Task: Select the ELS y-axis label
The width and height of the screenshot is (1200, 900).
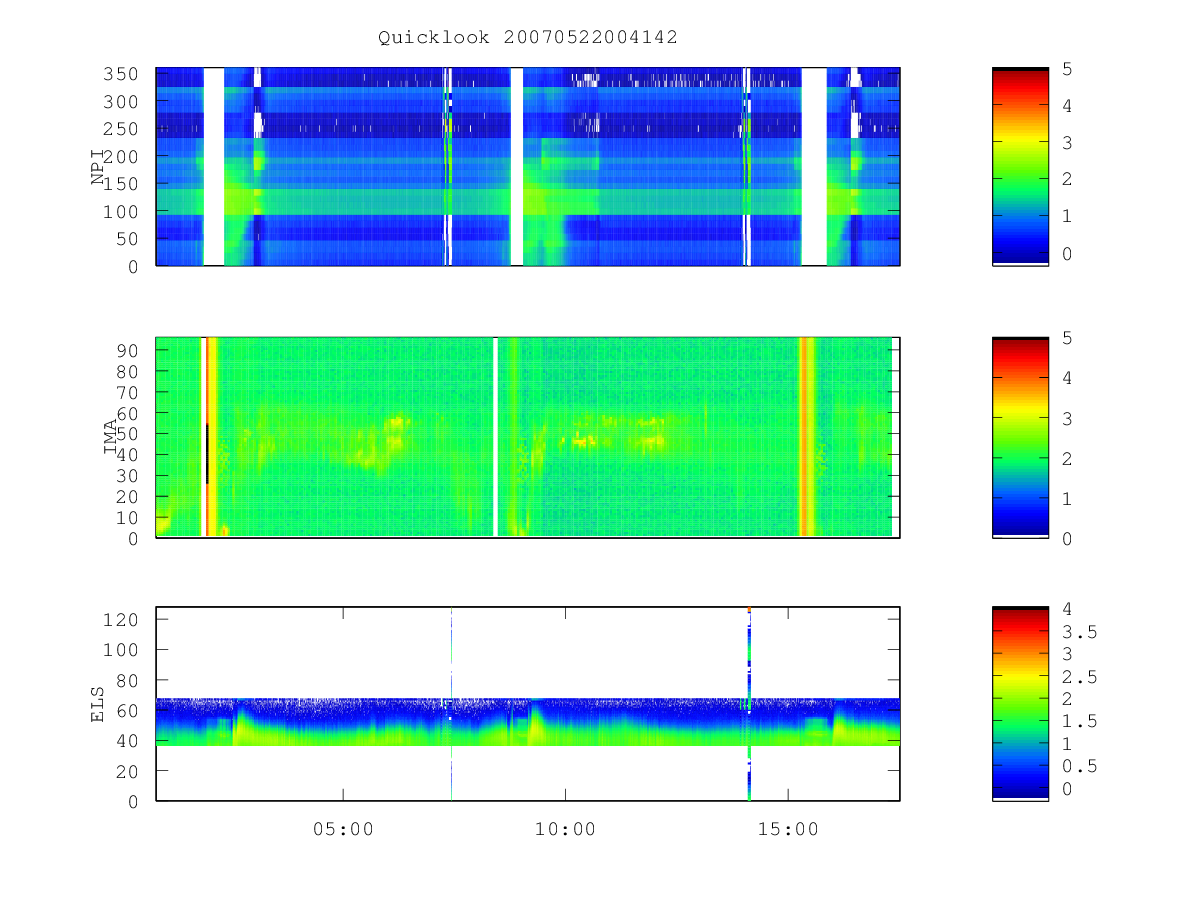Action: pos(99,704)
